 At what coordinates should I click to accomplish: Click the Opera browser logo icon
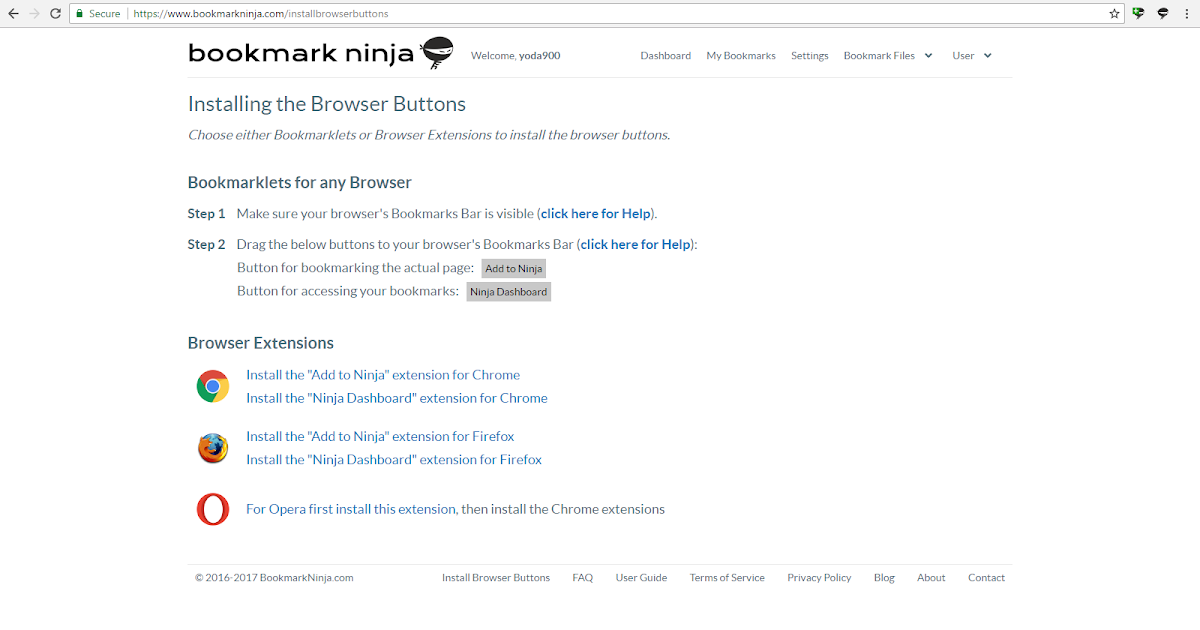coord(212,509)
